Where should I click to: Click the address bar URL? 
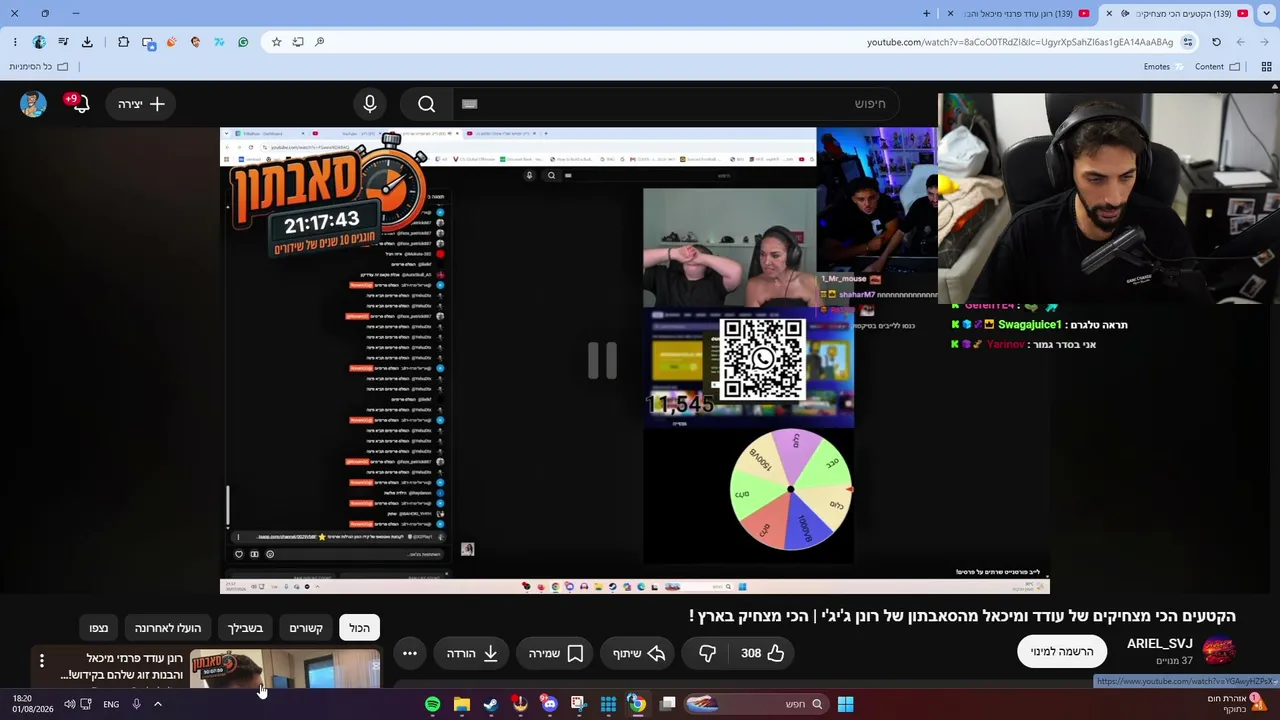pyautogui.click(x=1020, y=42)
